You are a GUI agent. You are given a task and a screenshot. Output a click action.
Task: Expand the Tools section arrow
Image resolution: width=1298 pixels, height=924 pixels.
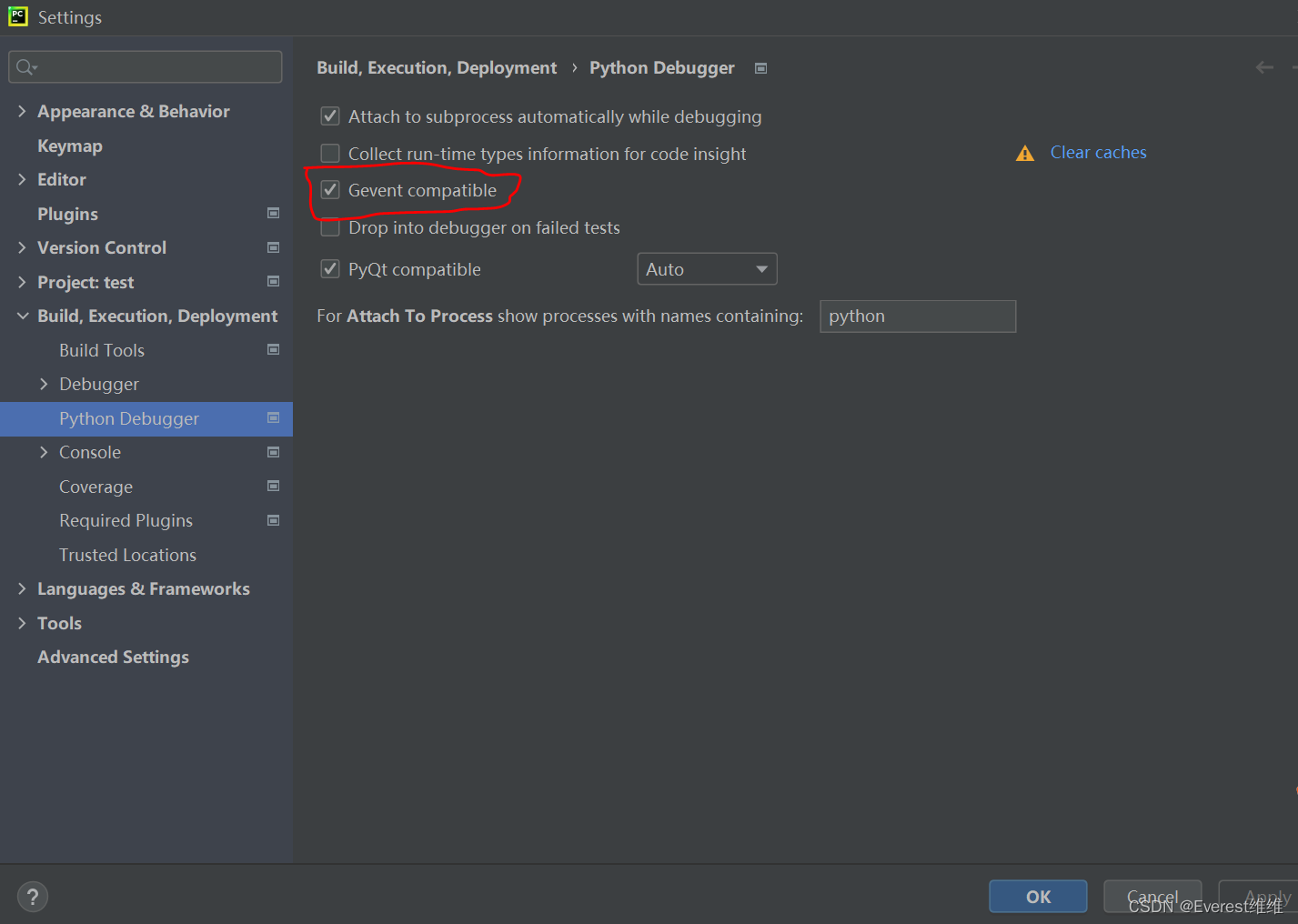(22, 623)
